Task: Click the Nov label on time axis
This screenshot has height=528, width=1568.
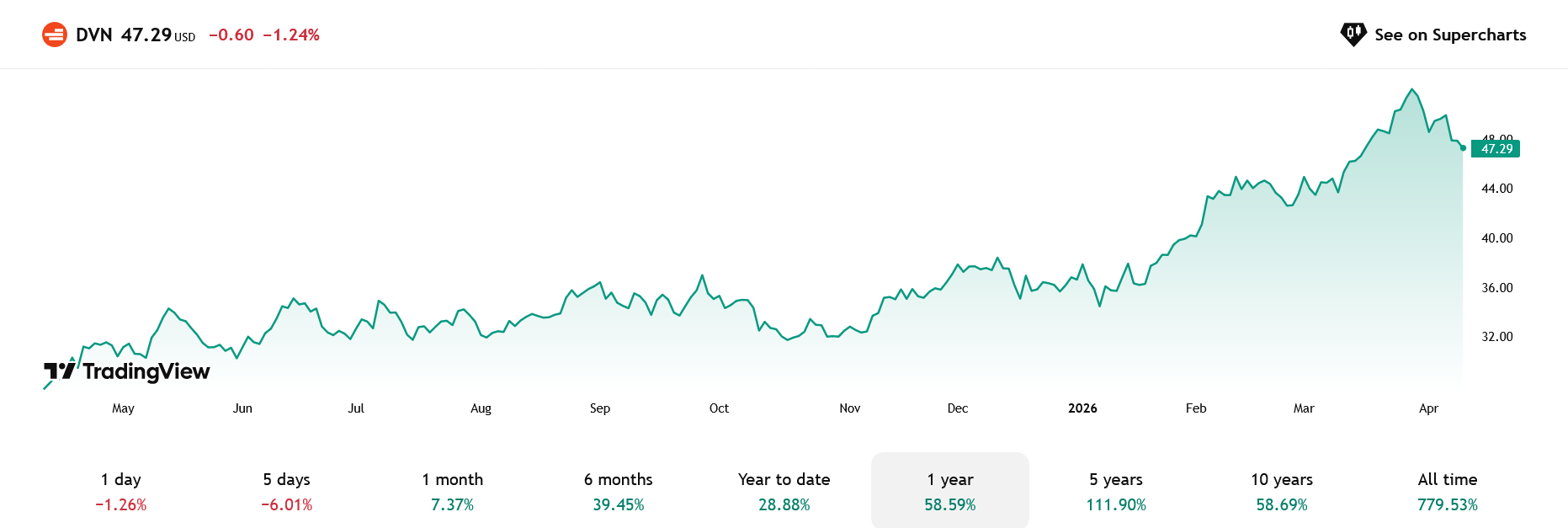Action: coord(850,408)
